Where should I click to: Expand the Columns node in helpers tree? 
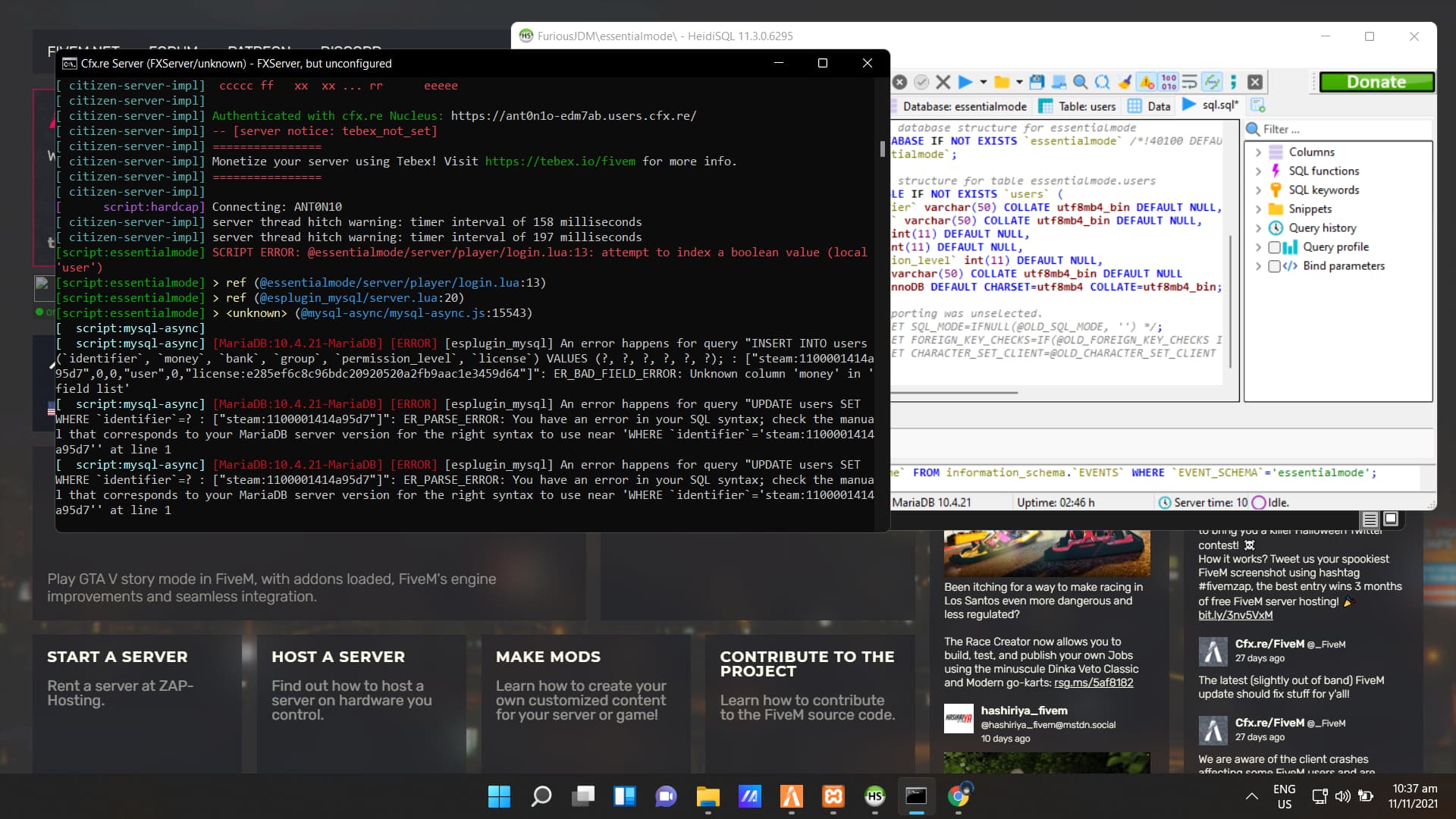point(1258,152)
